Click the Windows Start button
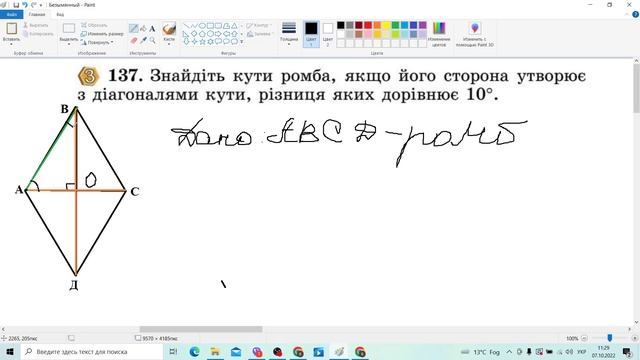The image size is (640, 360). coord(10,351)
